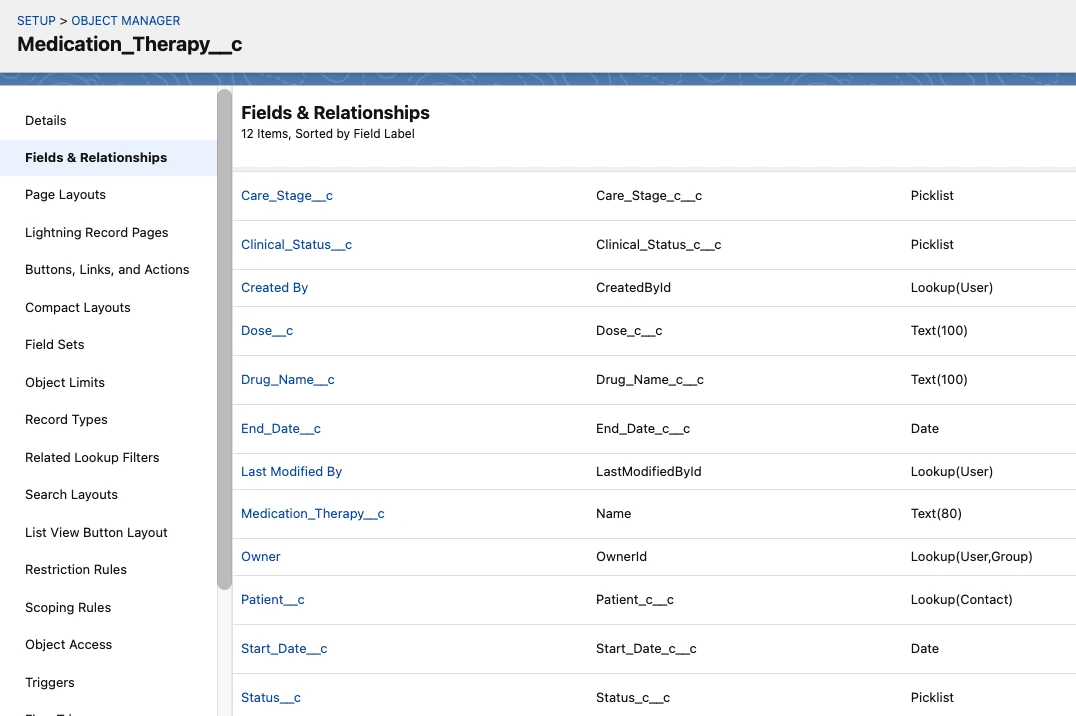Navigate to Restriction Rules
Image resolution: width=1076 pixels, height=716 pixels.
pos(75,569)
